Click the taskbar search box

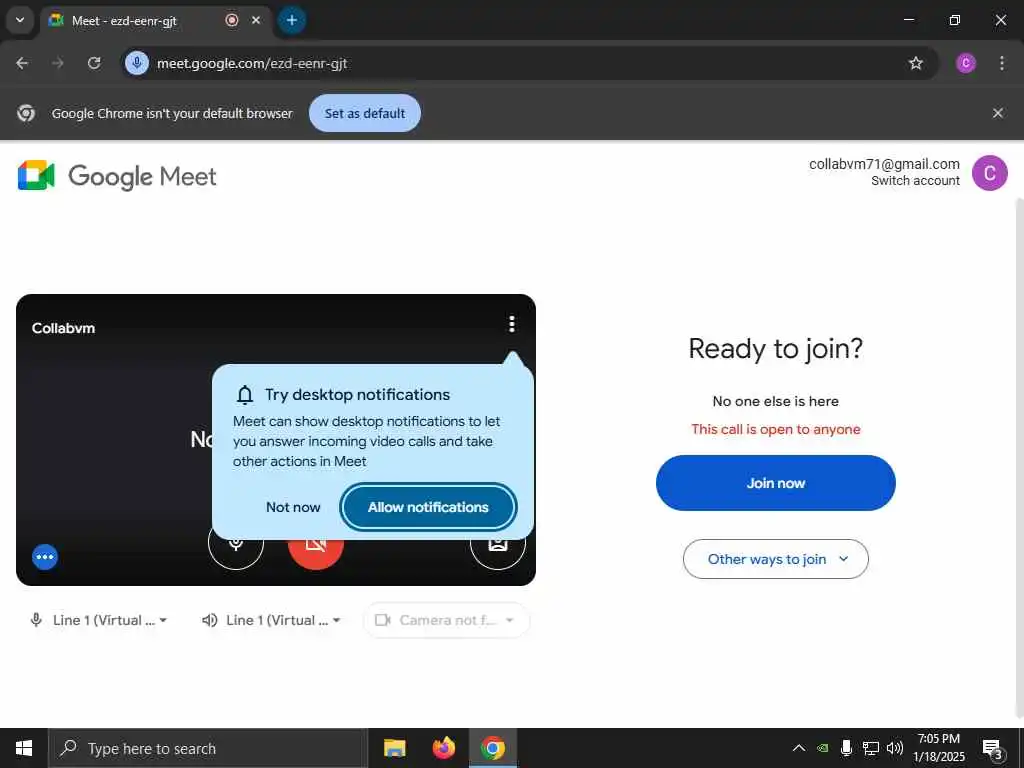click(x=208, y=748)
